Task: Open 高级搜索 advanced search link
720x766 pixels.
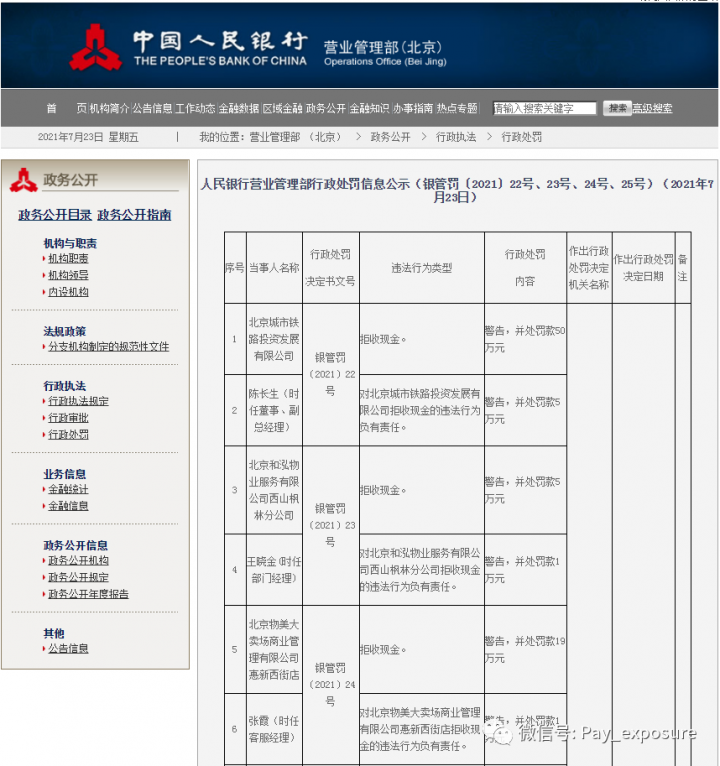Action: click(x=652, y=108)
